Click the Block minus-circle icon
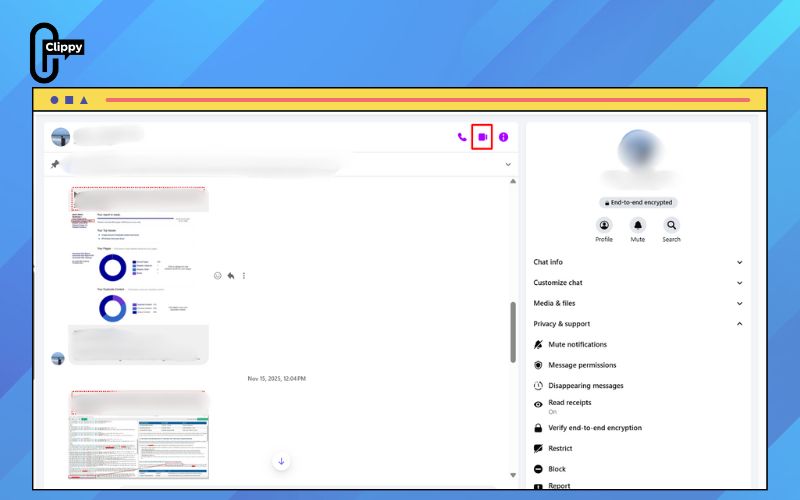 [538, 469]
